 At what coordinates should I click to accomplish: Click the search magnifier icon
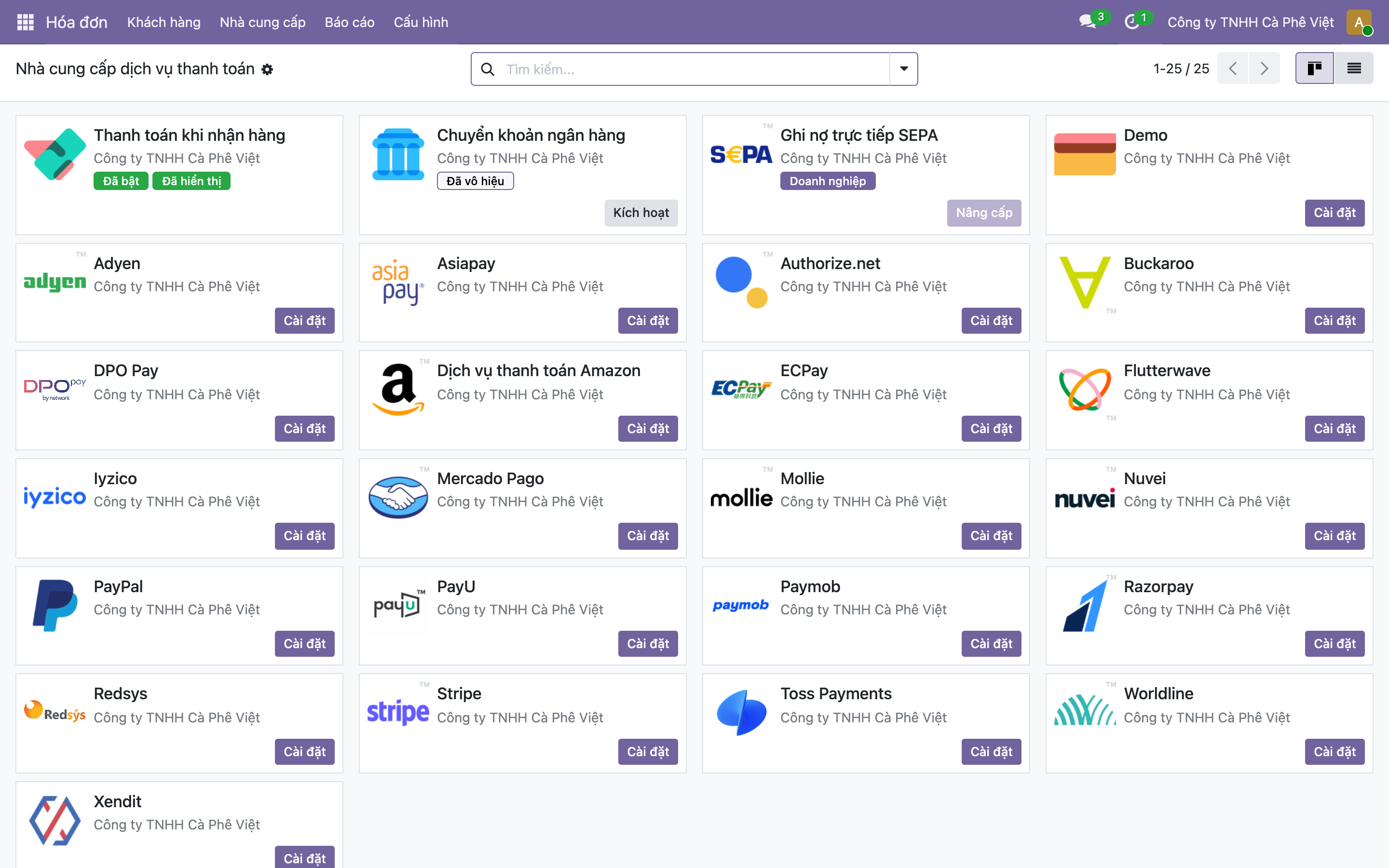(487, 69)
